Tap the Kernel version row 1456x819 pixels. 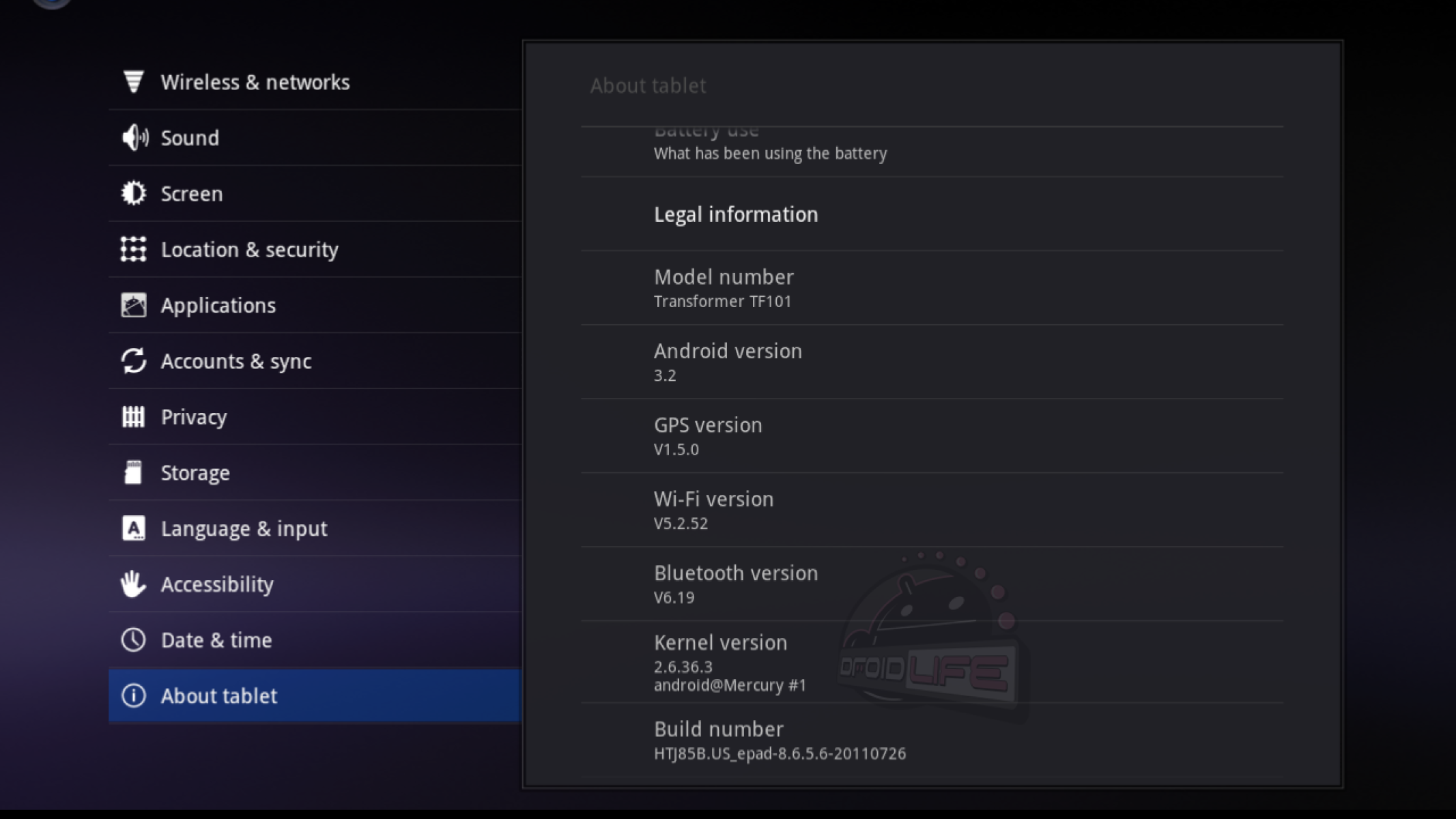coord(932,662)
